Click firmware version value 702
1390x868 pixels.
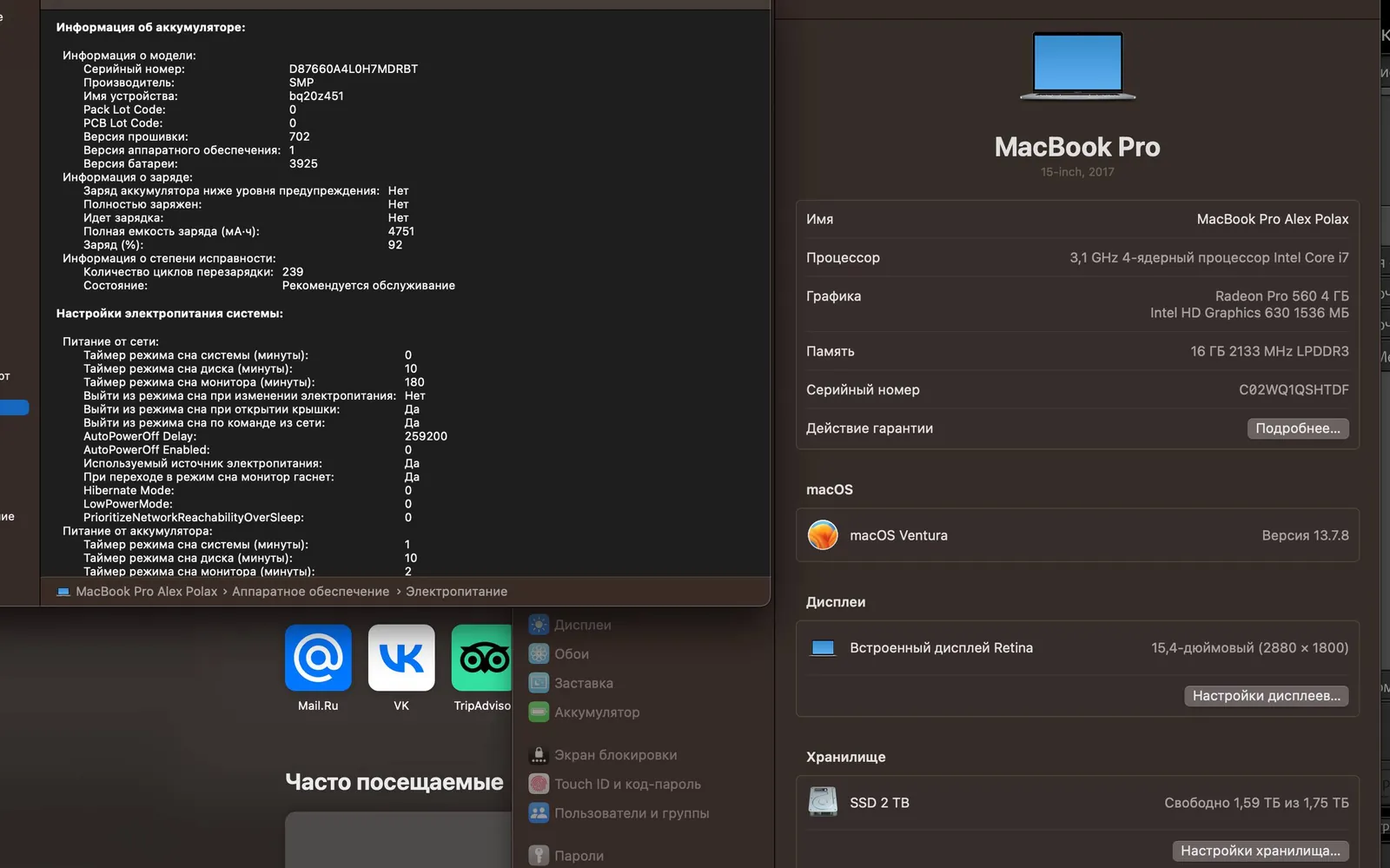coord(299,136)
